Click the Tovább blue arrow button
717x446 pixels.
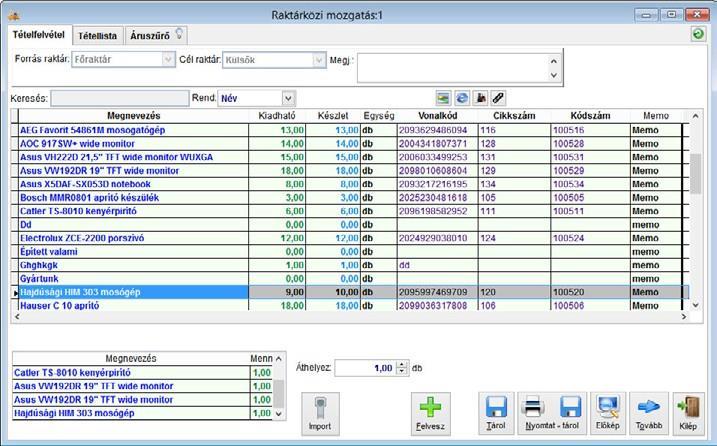pyautogui.click(x=649, y=414)
